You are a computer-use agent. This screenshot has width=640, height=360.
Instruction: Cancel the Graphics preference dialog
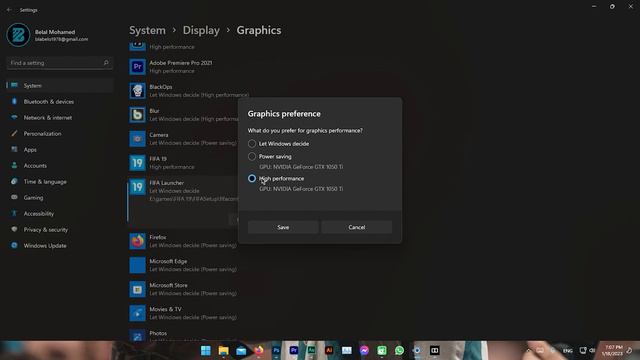click(357, 227)
